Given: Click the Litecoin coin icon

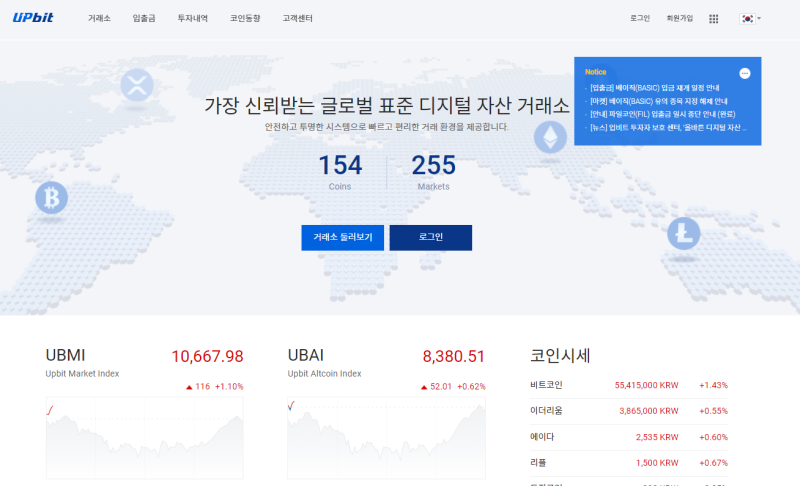Looking at the screenshot, I should click(x=684, y=234).
